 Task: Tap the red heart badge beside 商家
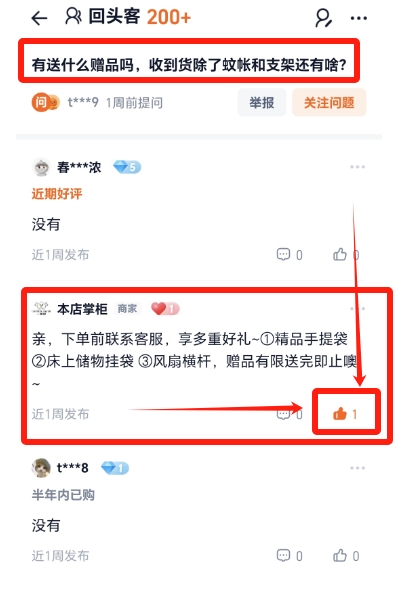pyautogui.click(x=165, y=309)
